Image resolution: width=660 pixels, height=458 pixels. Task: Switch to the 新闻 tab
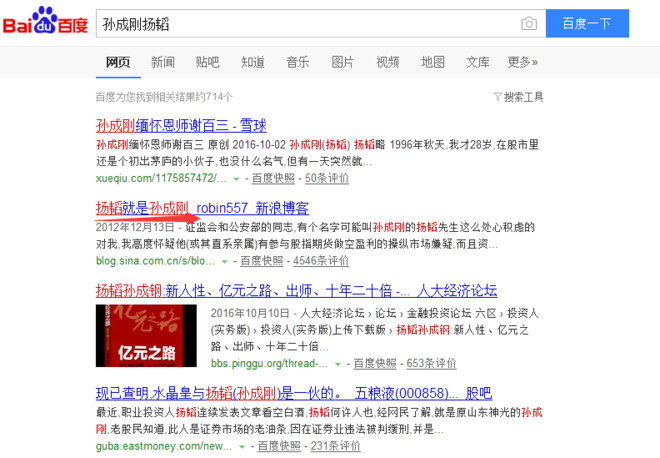pos(163,62)
